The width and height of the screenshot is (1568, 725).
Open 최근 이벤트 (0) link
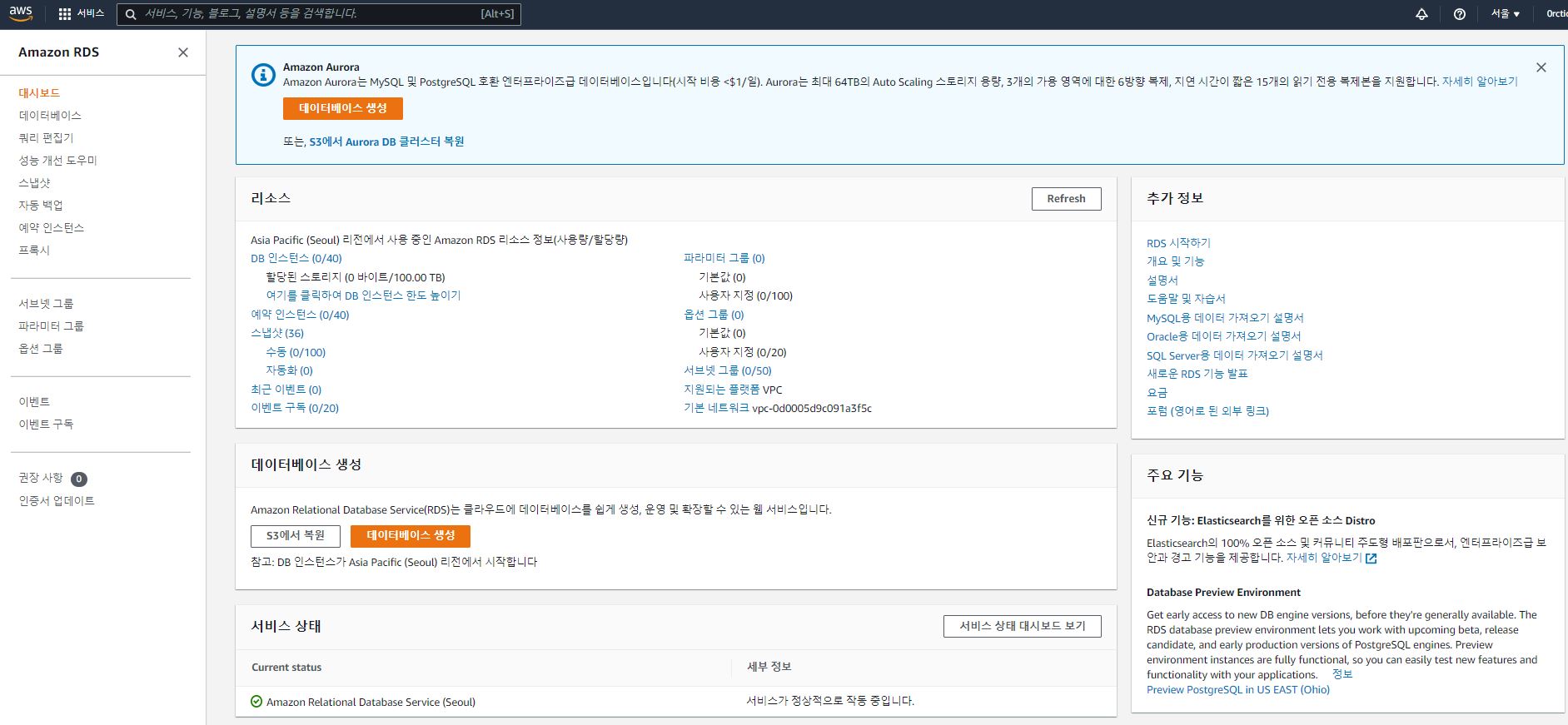coord(286,390)
